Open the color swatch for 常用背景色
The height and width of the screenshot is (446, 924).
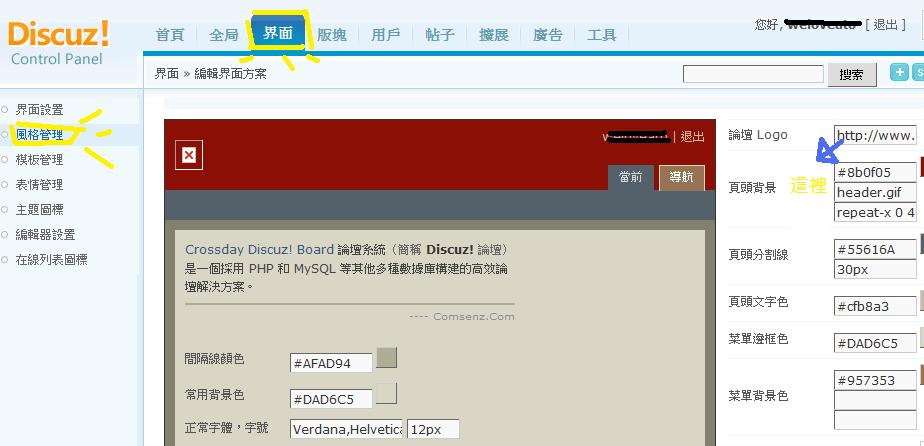(387, 394)
